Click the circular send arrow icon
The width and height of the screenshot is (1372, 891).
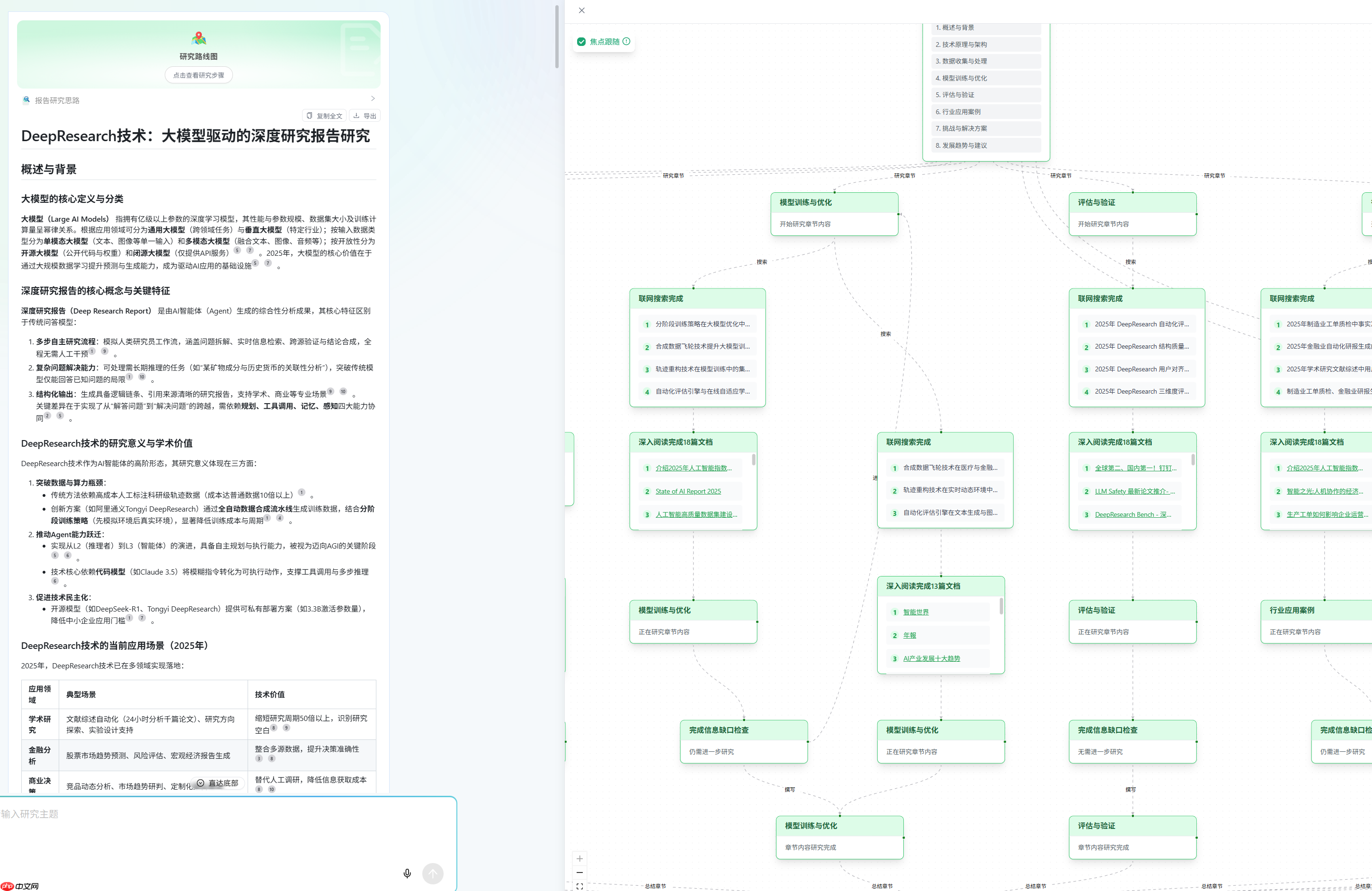(432, 873)
